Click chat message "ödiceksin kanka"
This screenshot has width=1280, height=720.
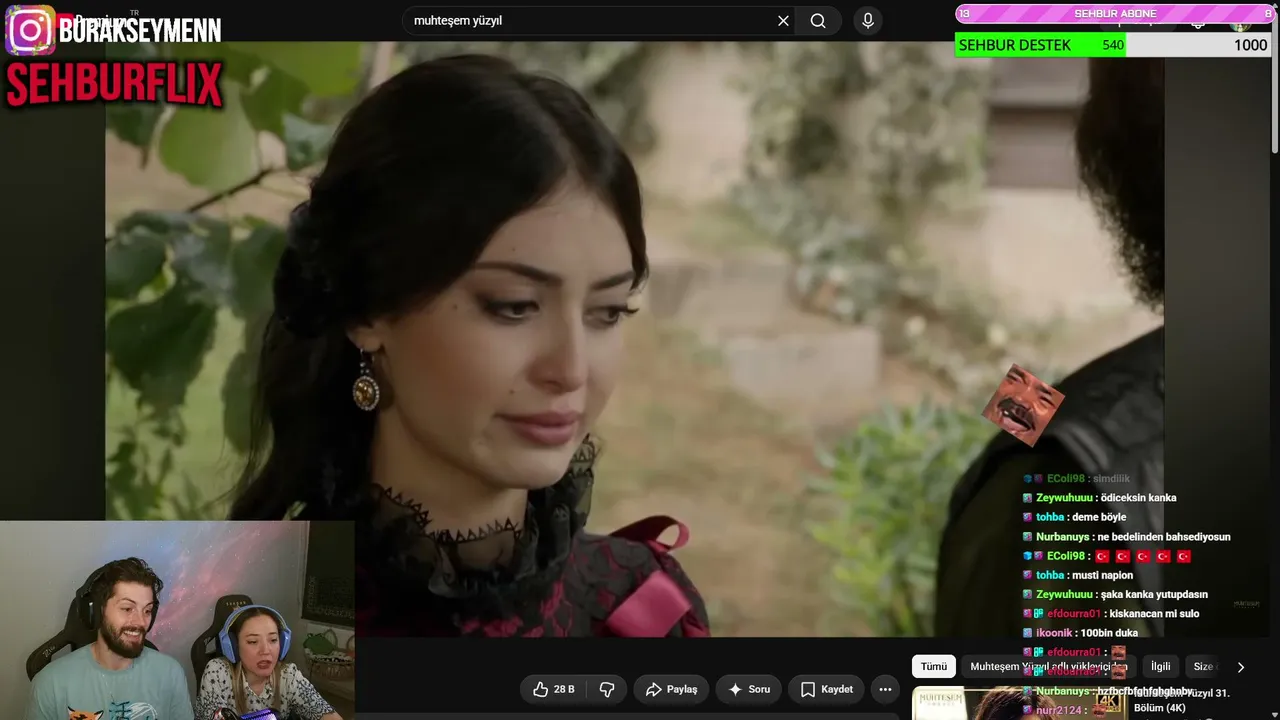pyautogui.click(x=1138, y=498)
